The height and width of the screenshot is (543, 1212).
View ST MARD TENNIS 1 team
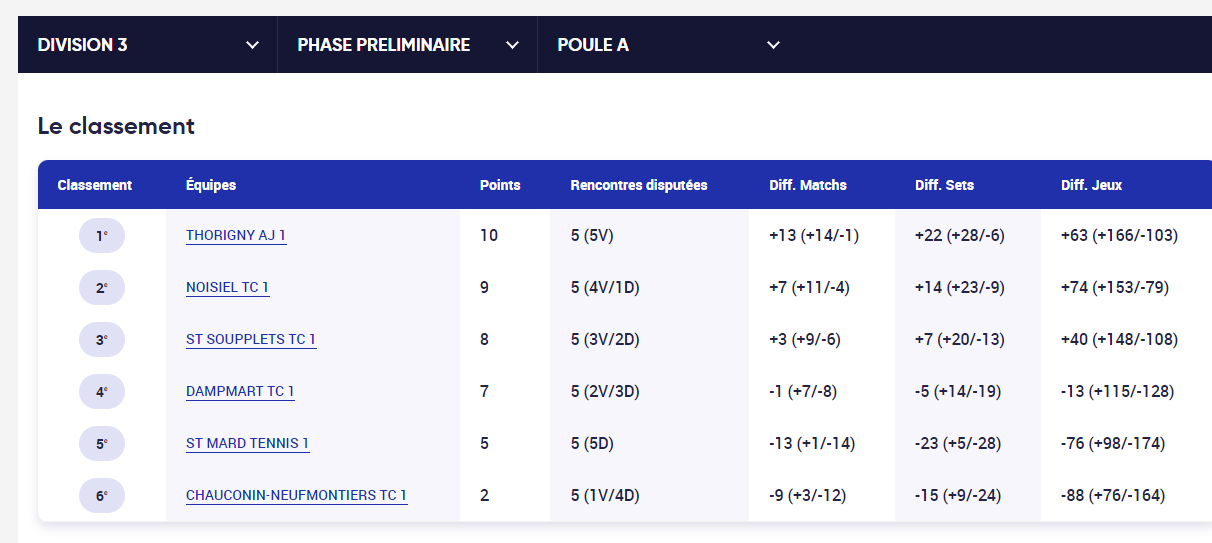pos(248,444)
